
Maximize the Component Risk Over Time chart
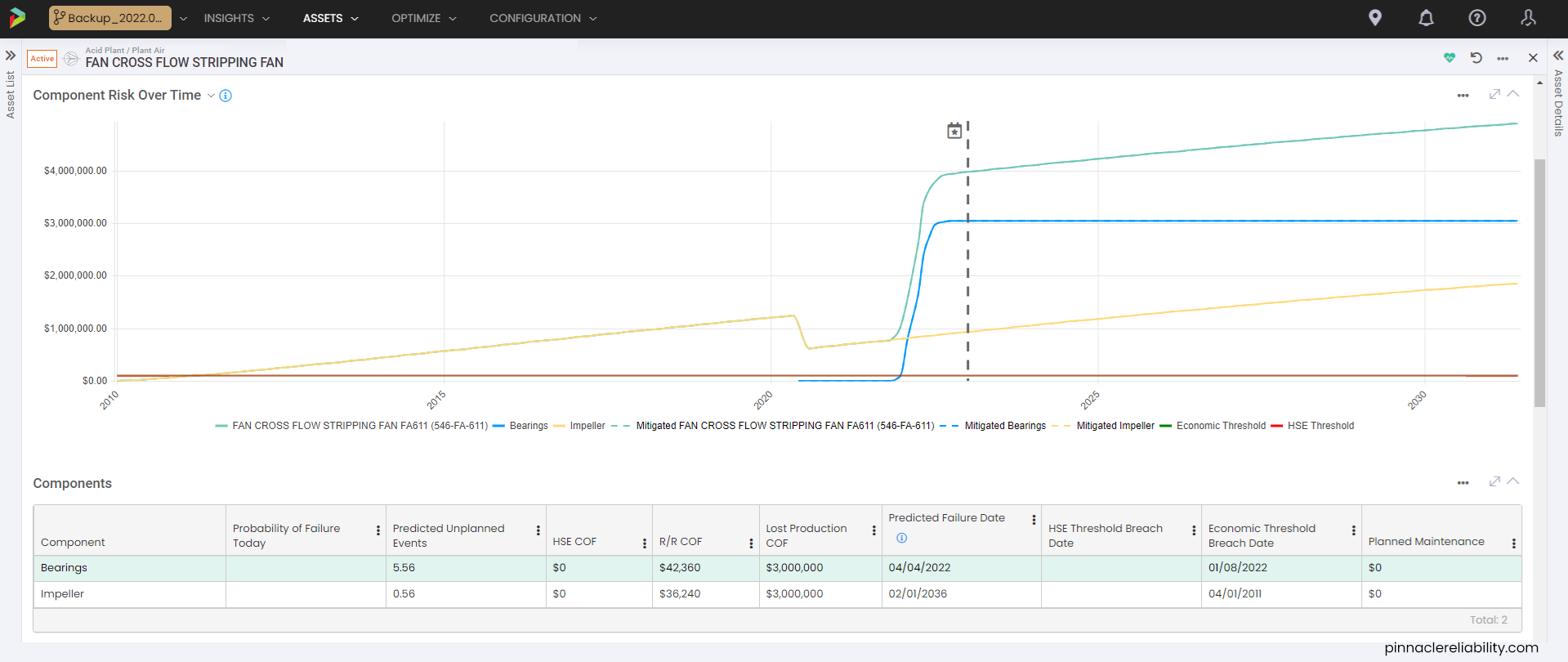[1494, 94]
